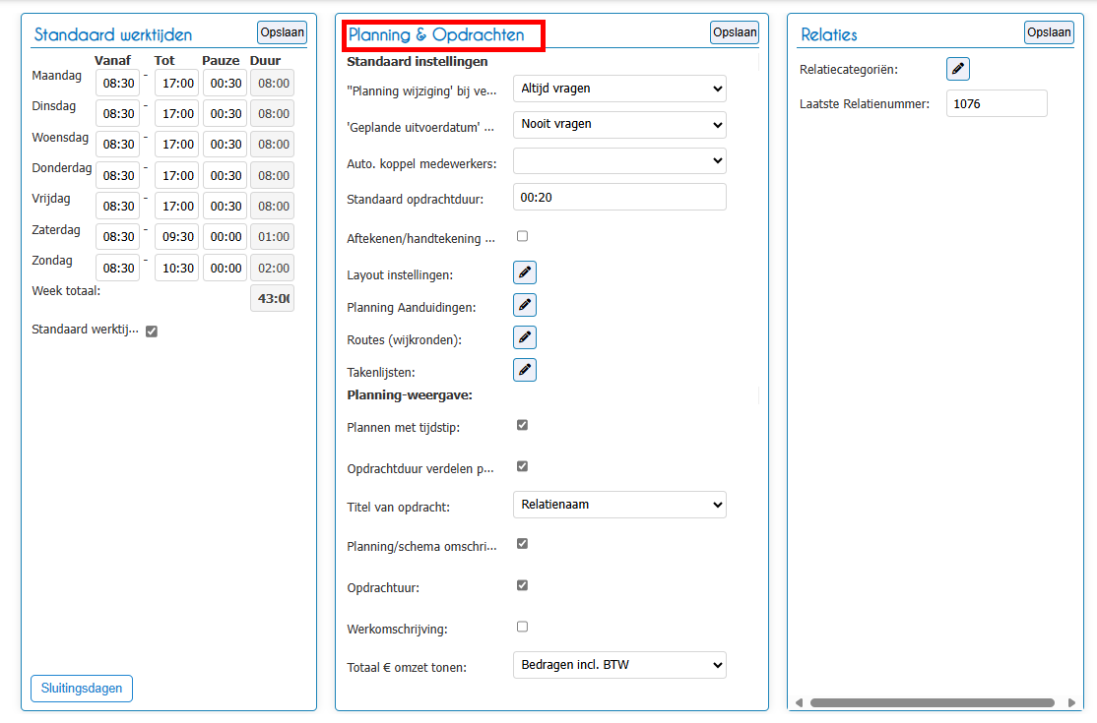Save Standaard werktijden with Opslaan
Viewport: 1097px width, 723px height.
coord(282,32)
